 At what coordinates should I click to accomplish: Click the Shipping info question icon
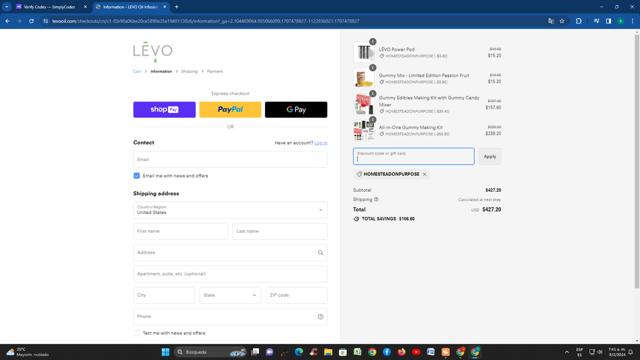(376, 200)
